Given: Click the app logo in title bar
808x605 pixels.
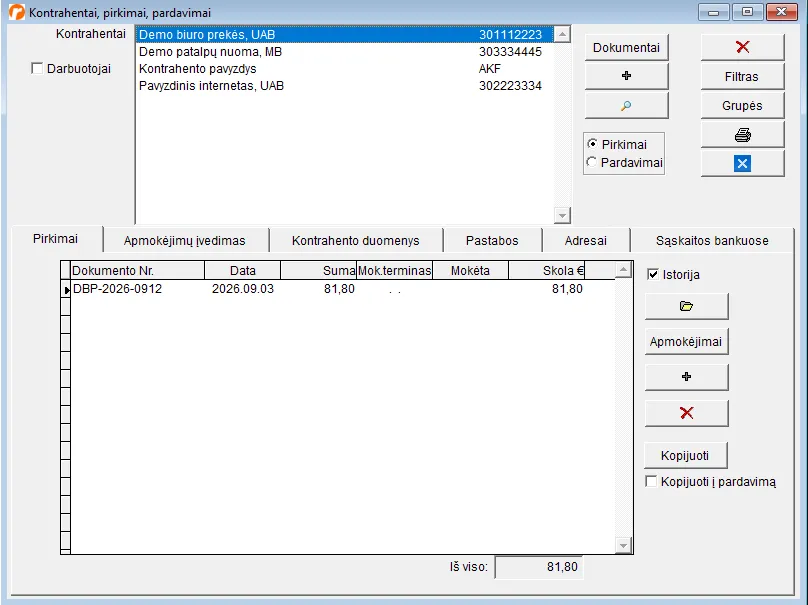Looking at the screenshot, I should pos(16,12).
